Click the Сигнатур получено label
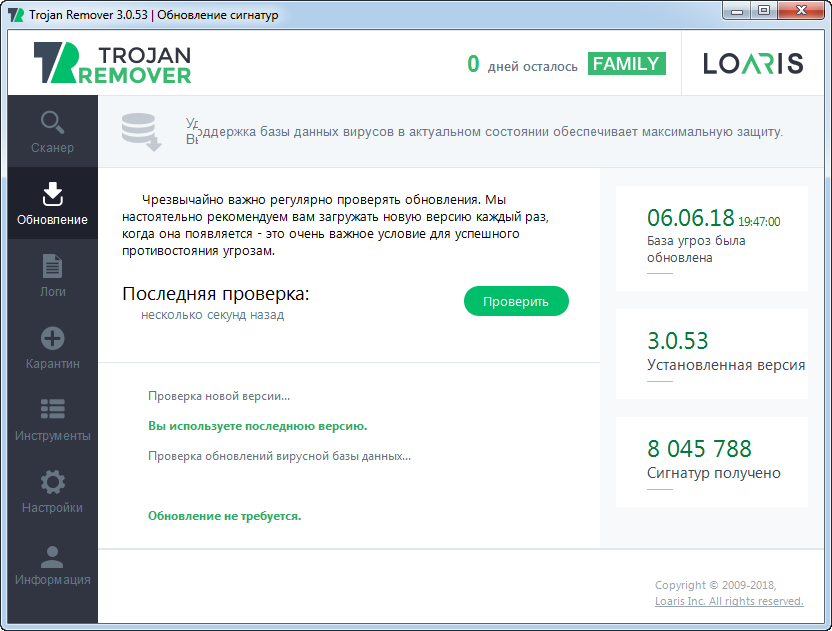 tap(714, 473)
